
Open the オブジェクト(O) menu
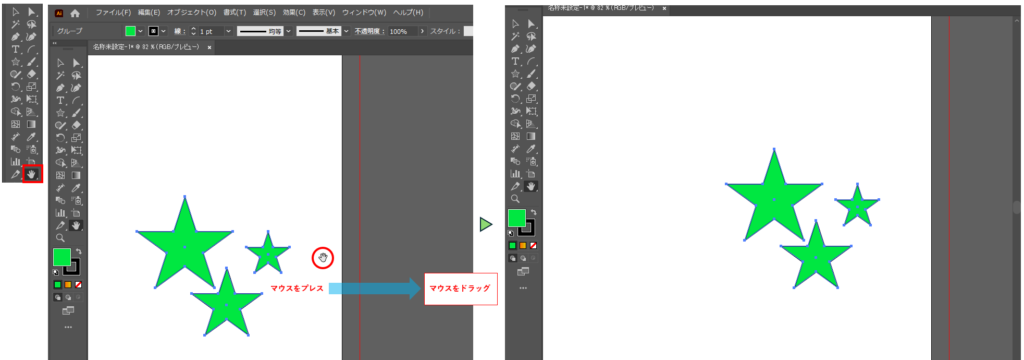click(x=191, y=12)
